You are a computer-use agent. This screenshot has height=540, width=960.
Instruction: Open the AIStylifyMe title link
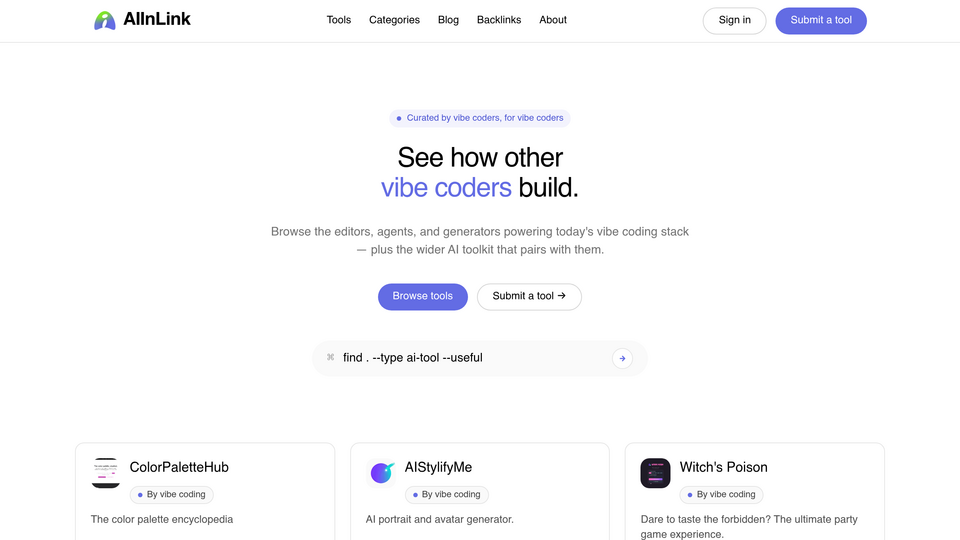[438, 467]
